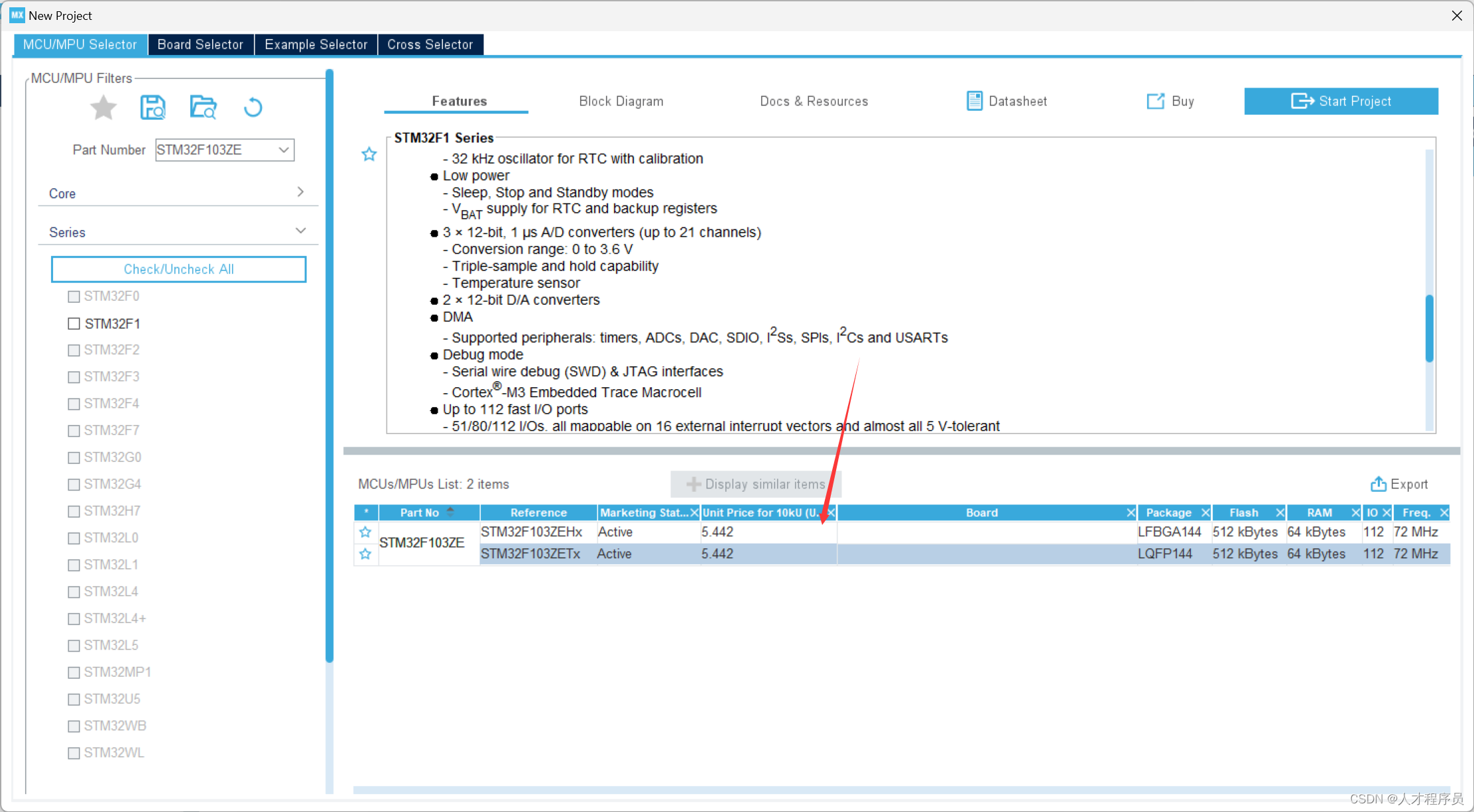Click the bottom horizontal scrollbar of MCU list
This screenshot has width=1474, height=812.
pos(902,789)
